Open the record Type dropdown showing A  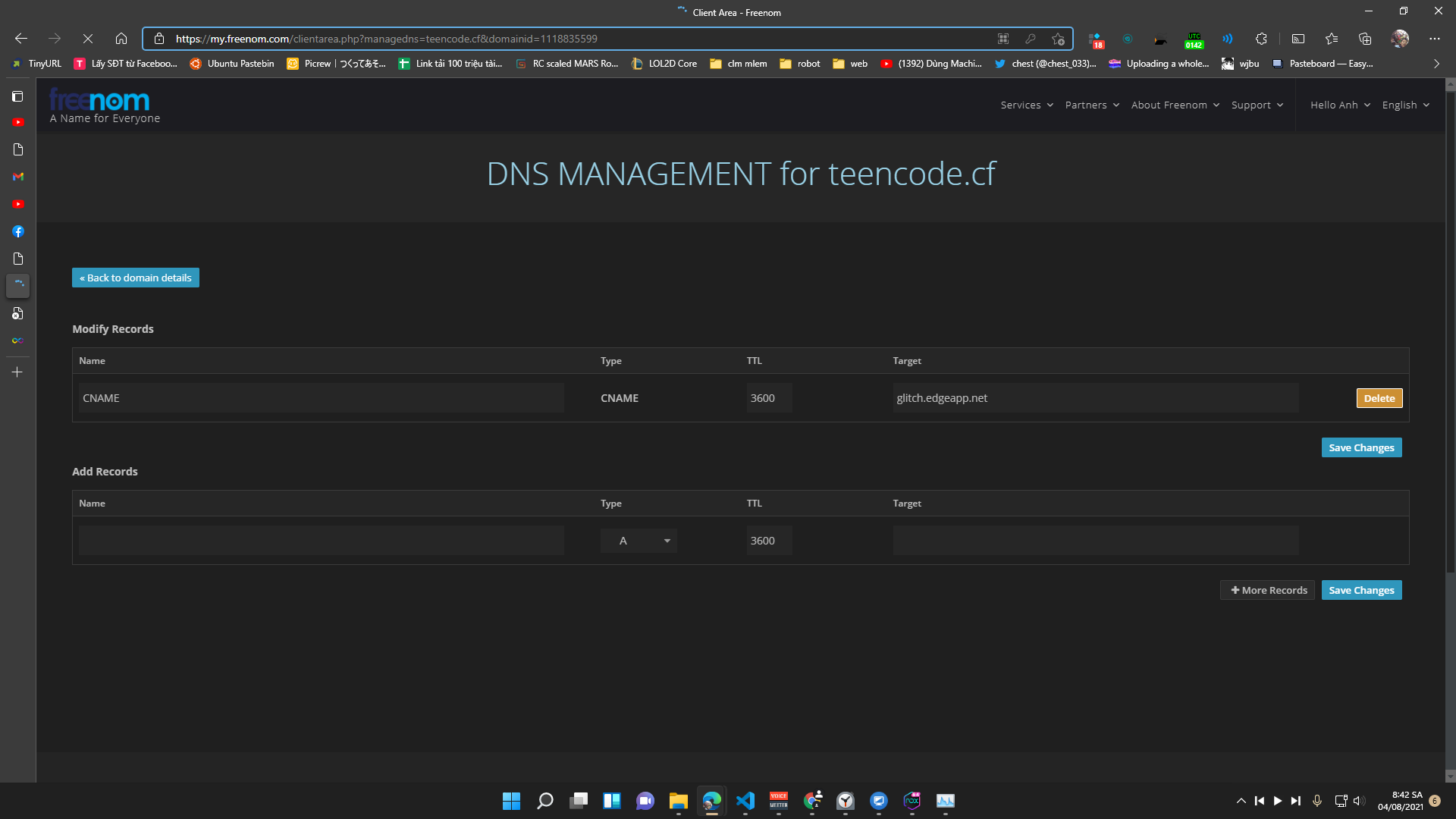639,541
